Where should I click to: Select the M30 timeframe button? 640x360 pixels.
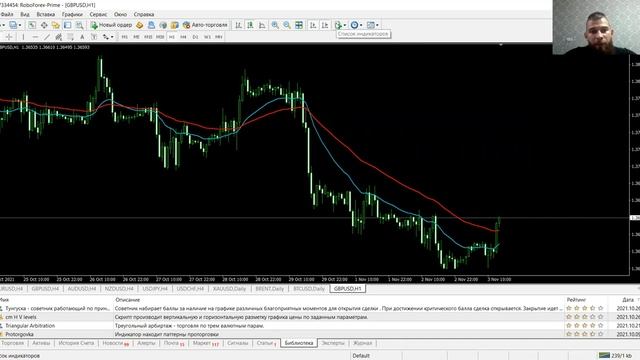pos(160,37)
